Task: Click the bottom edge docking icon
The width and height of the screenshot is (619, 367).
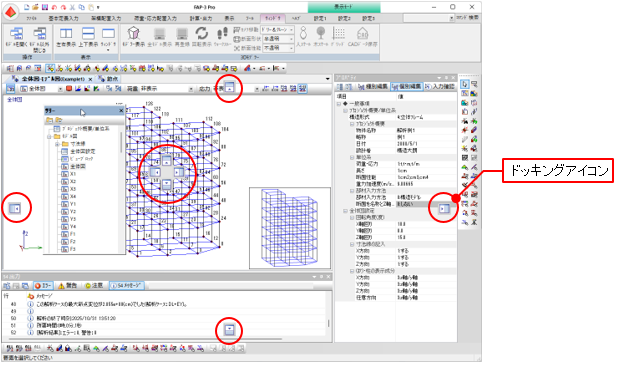Action: click(x=229, y=330)
